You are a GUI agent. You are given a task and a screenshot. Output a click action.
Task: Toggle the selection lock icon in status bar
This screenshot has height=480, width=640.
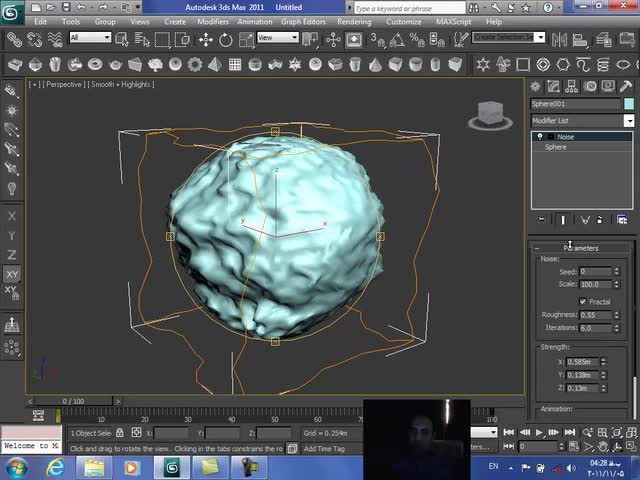120,433
